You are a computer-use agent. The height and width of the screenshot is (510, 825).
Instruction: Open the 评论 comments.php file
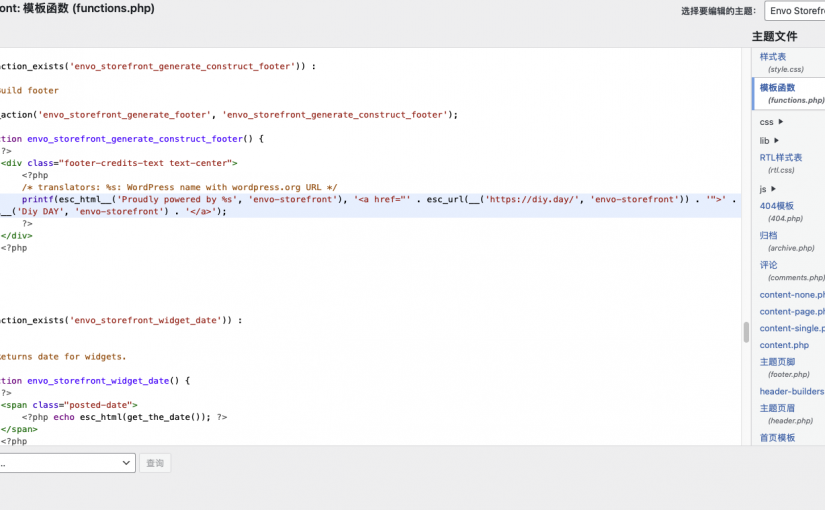[768, 265]
